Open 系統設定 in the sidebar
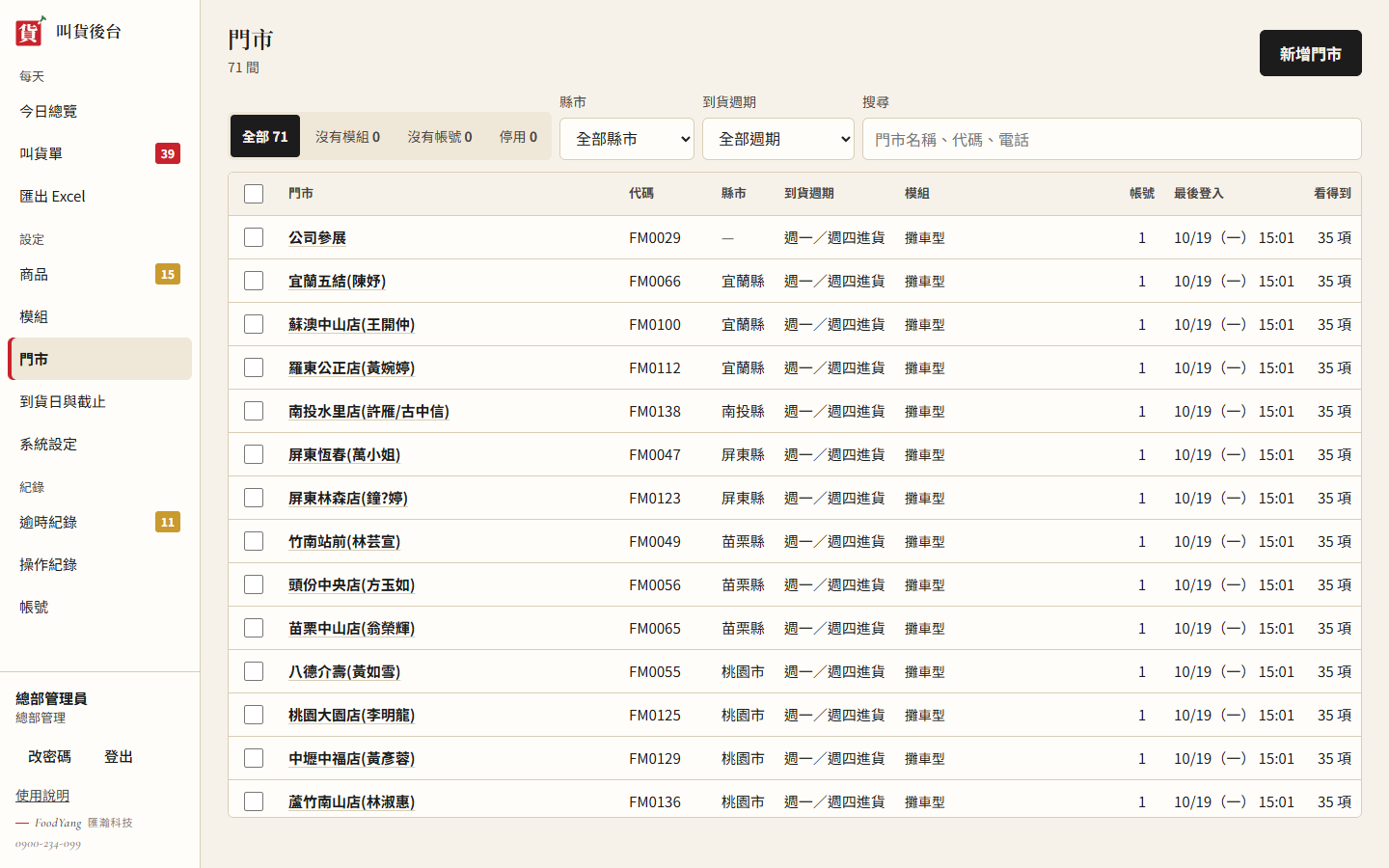 100,444
